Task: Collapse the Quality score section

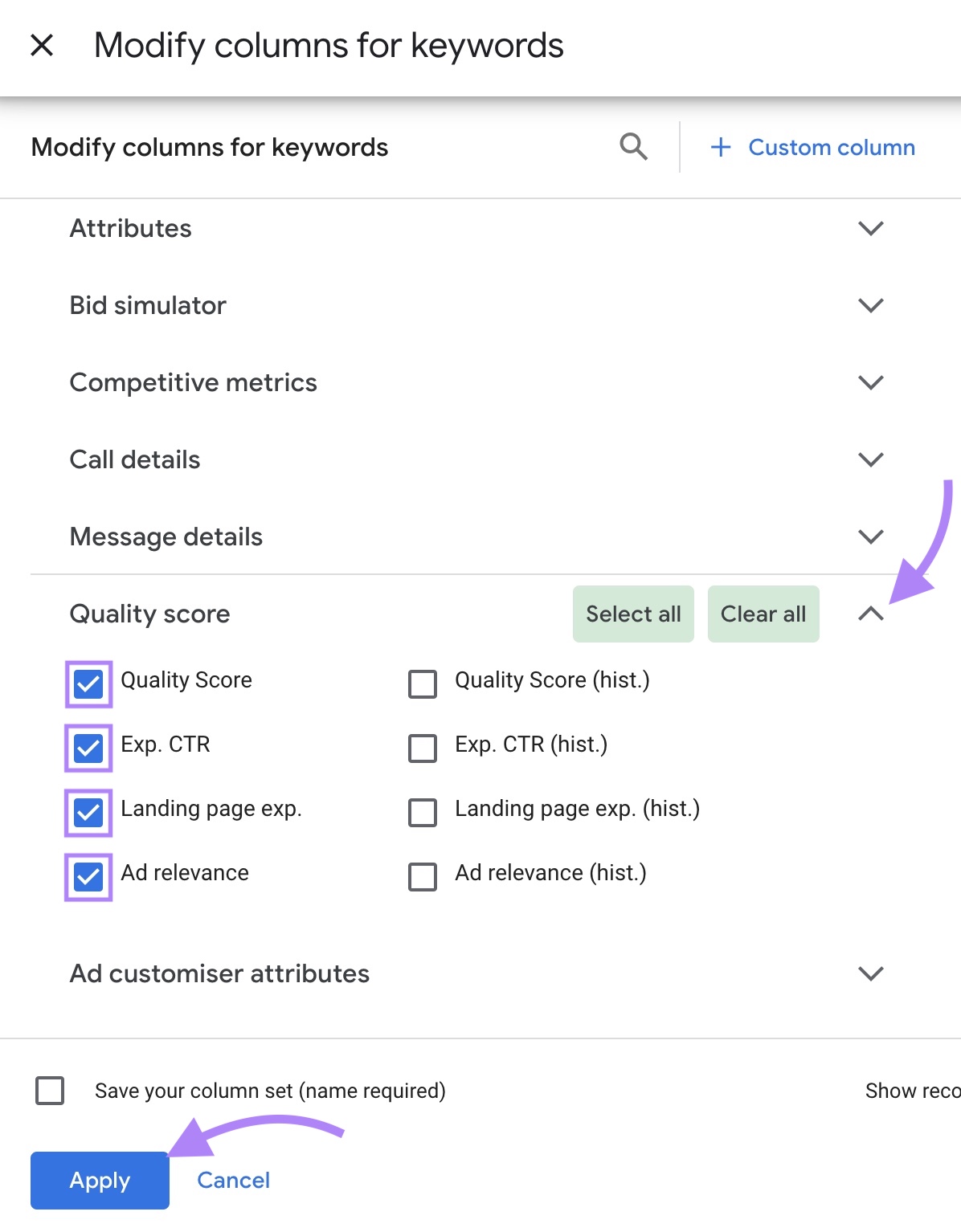Action: [x=870, y=614]
